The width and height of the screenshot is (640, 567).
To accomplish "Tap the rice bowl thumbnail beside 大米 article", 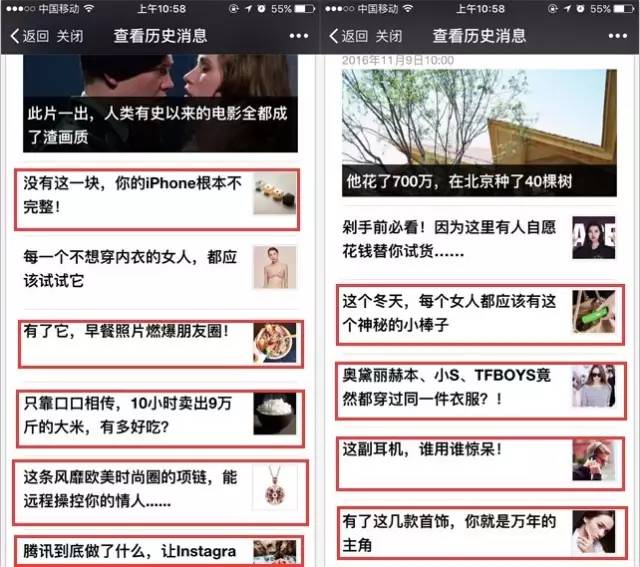I will point(275,415).
